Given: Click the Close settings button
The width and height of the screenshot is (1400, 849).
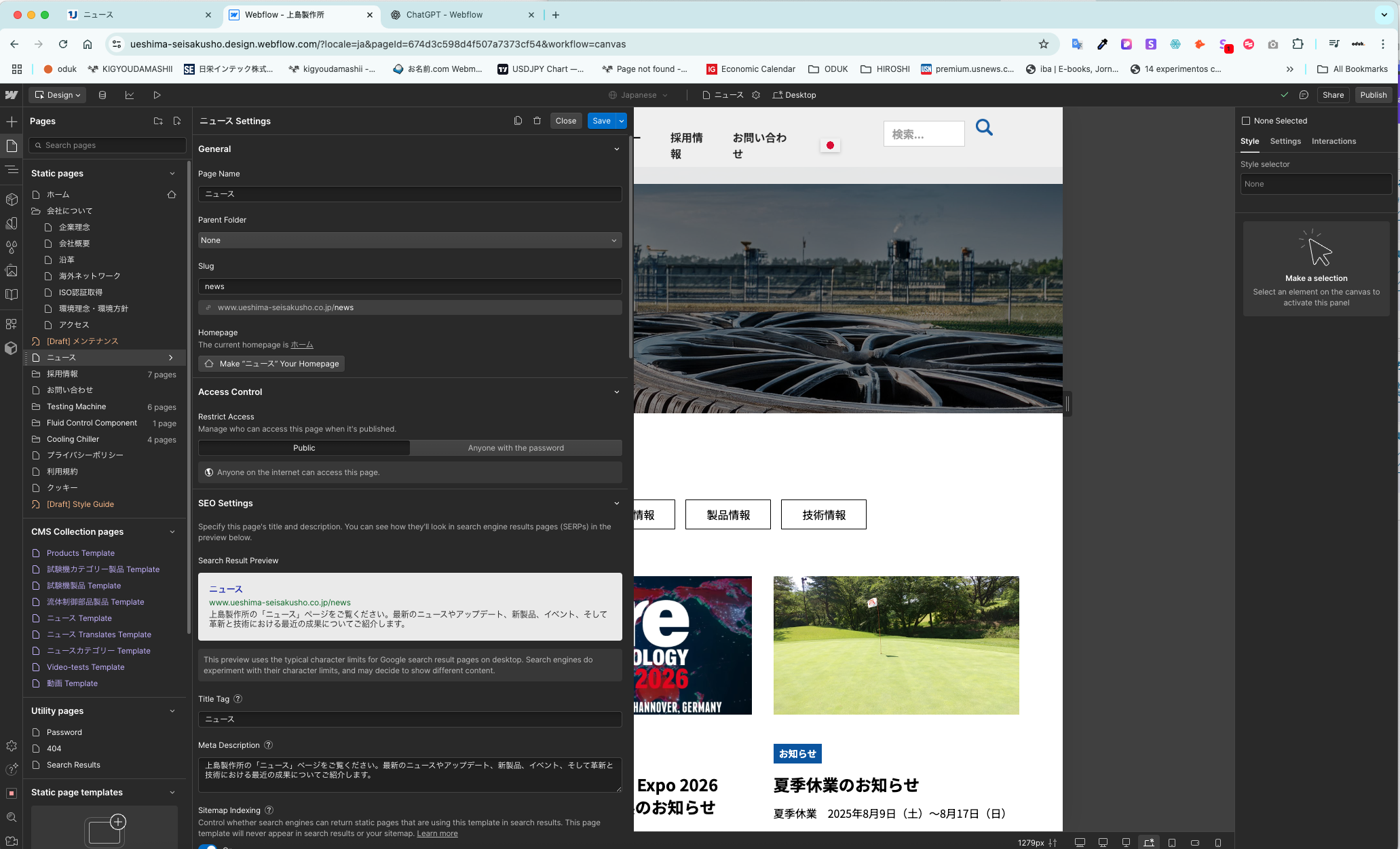Looking at the screenshot, I should 565,121.
